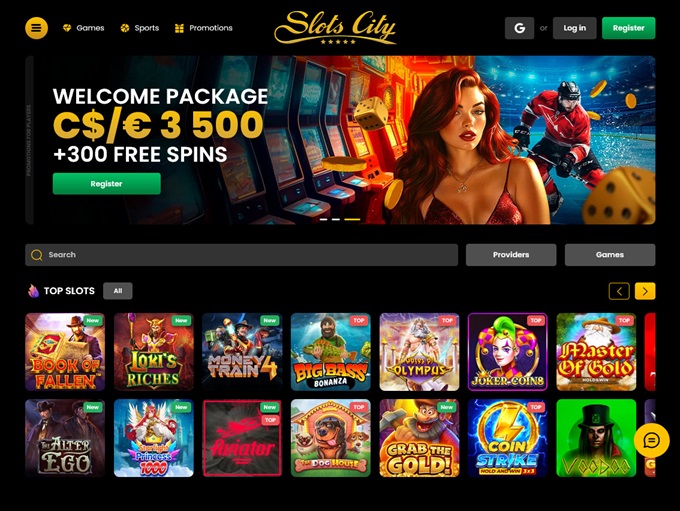Open the Games menu item
The width and height of the screenshot is (680, 511).
pyautogui.click(x=84, y=28)
